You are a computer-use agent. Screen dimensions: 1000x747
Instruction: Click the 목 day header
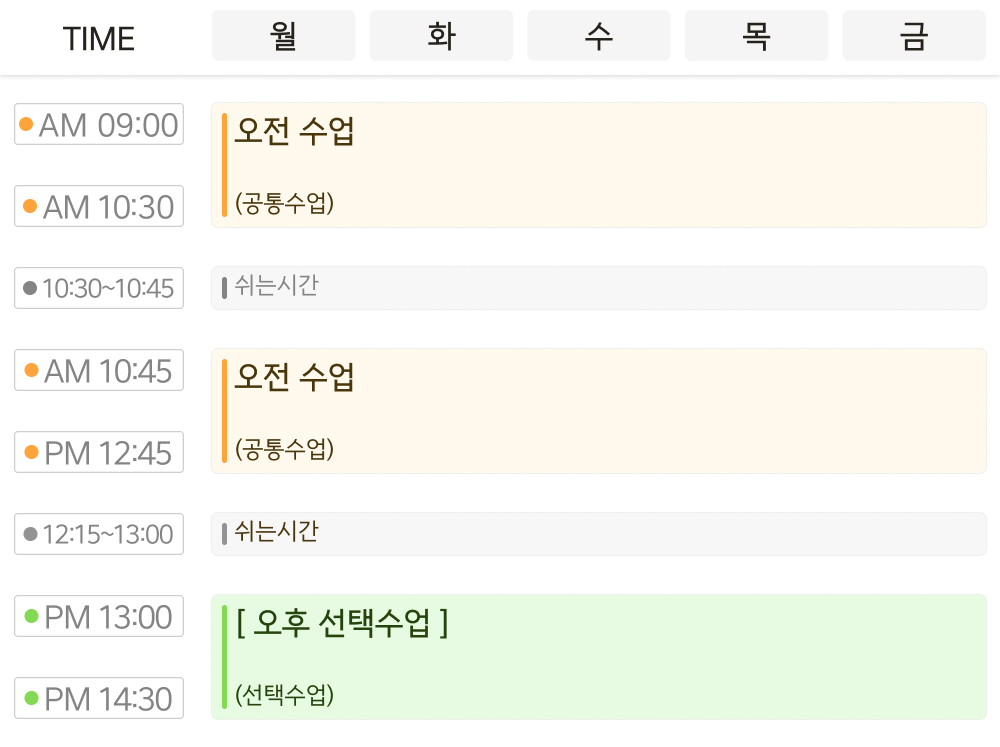coord(756,35)
